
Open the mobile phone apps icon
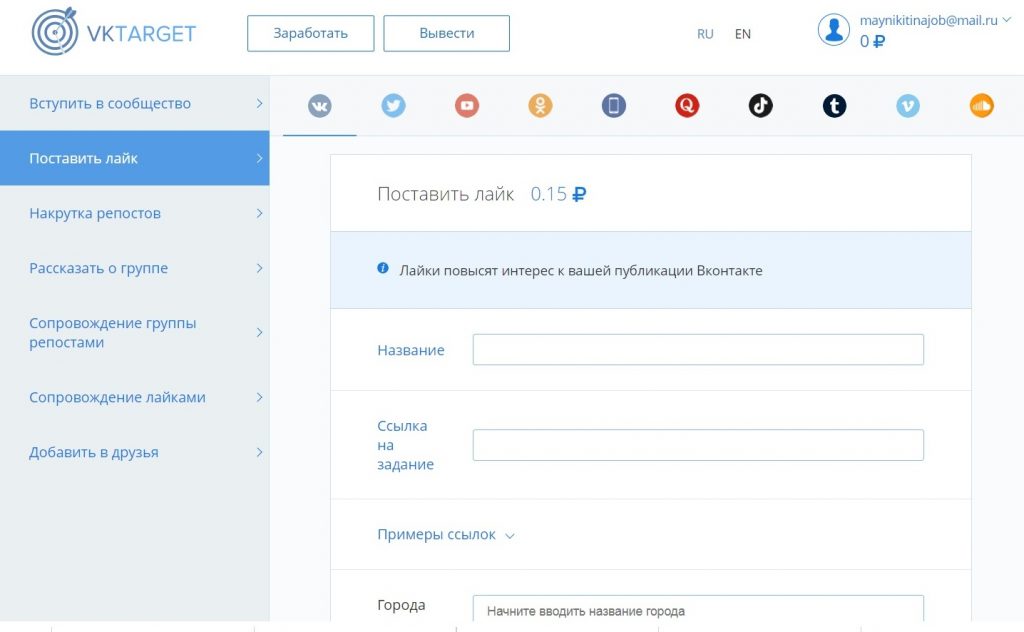pos(614,106)
